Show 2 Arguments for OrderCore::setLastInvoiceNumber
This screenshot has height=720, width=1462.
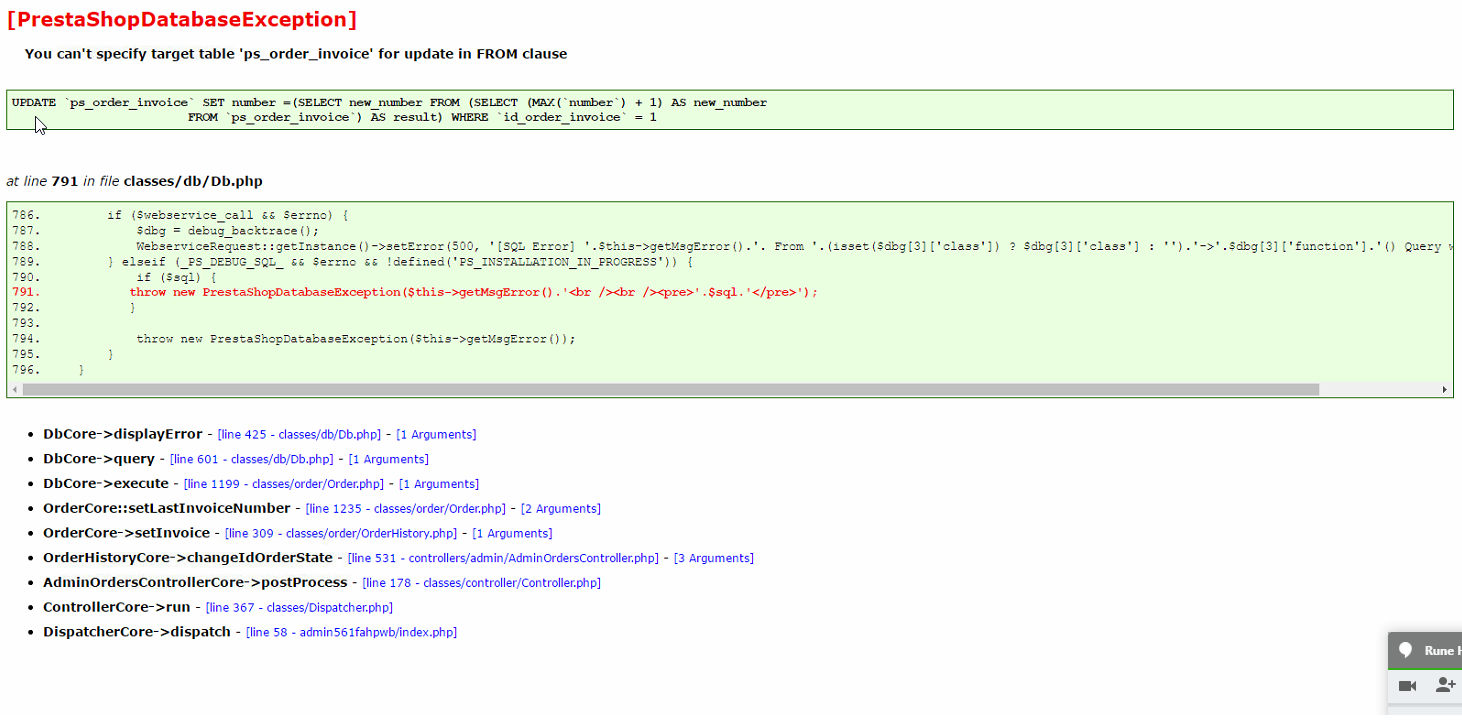[561, 509]
